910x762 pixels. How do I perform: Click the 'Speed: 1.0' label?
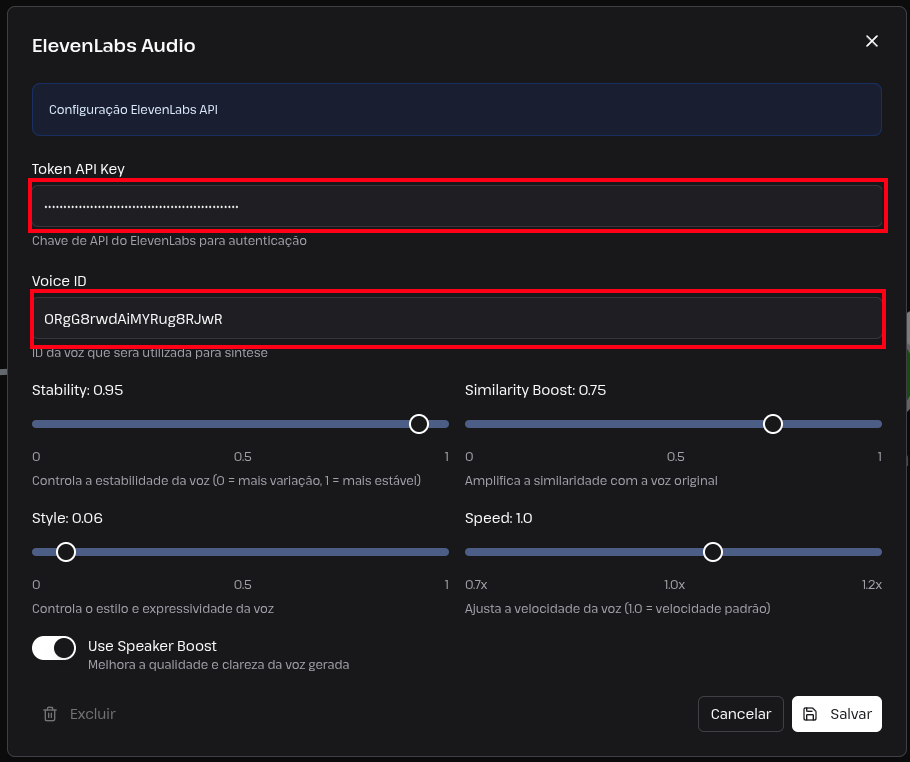(x=499, y=518)
